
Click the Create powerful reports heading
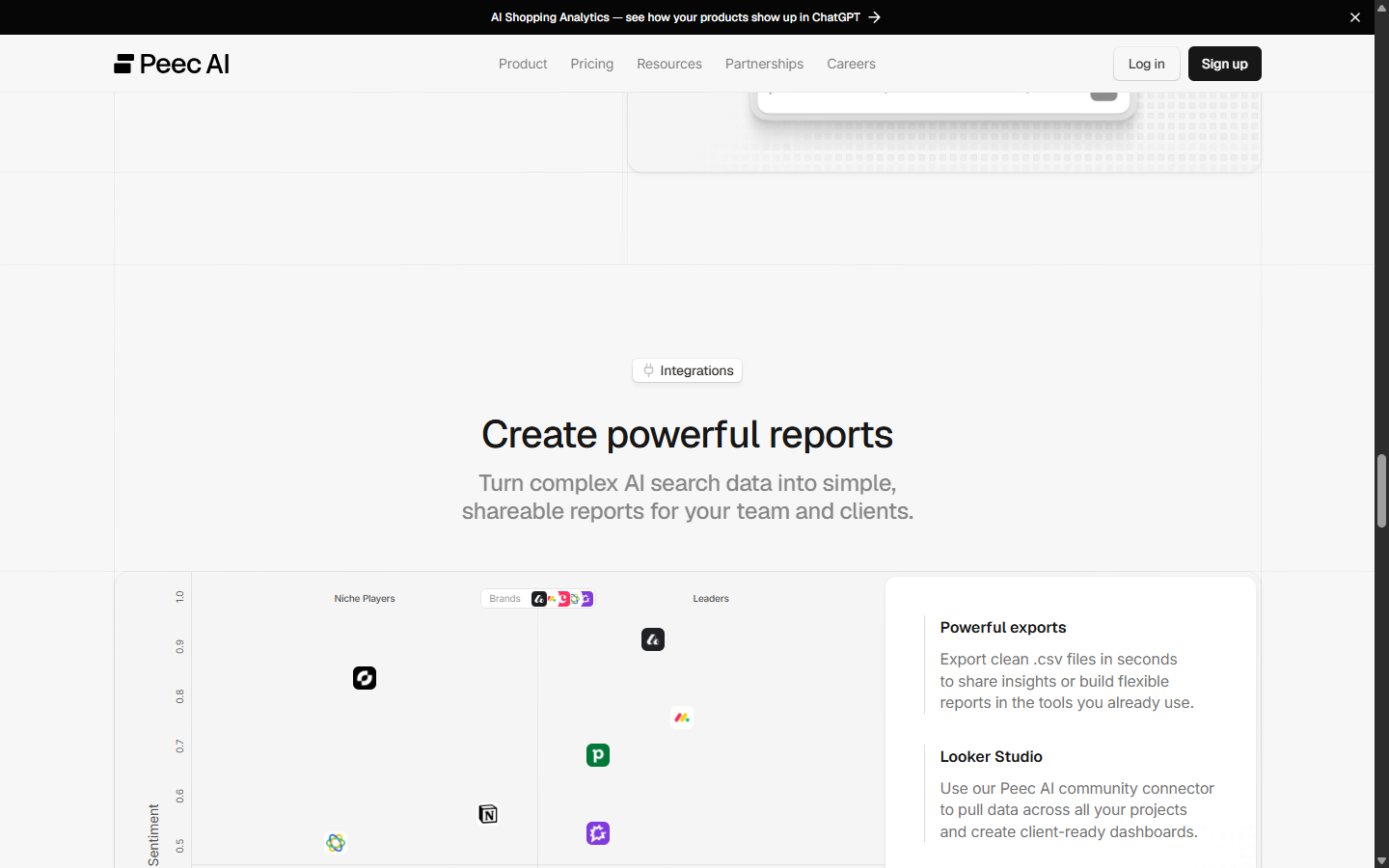click(687, 434)
